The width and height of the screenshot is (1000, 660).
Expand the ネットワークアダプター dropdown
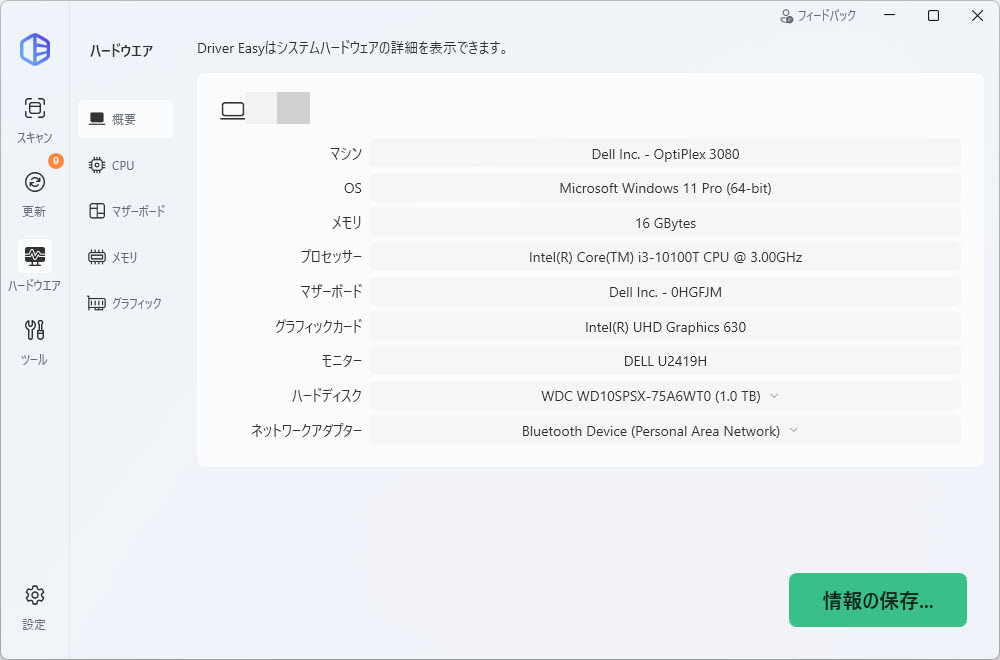(x=793, y=430)
